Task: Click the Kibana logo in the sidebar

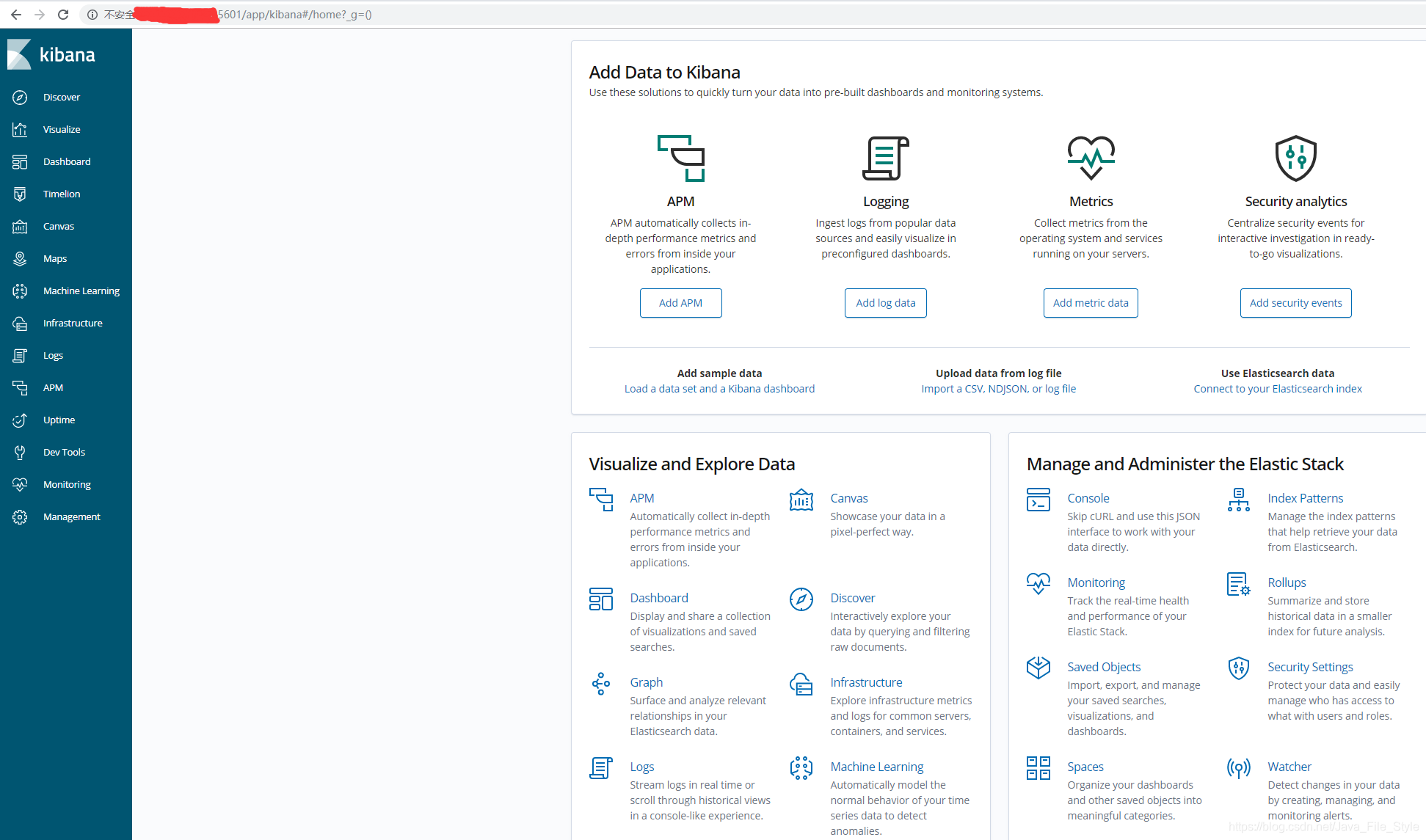Action: pos(51,55)
